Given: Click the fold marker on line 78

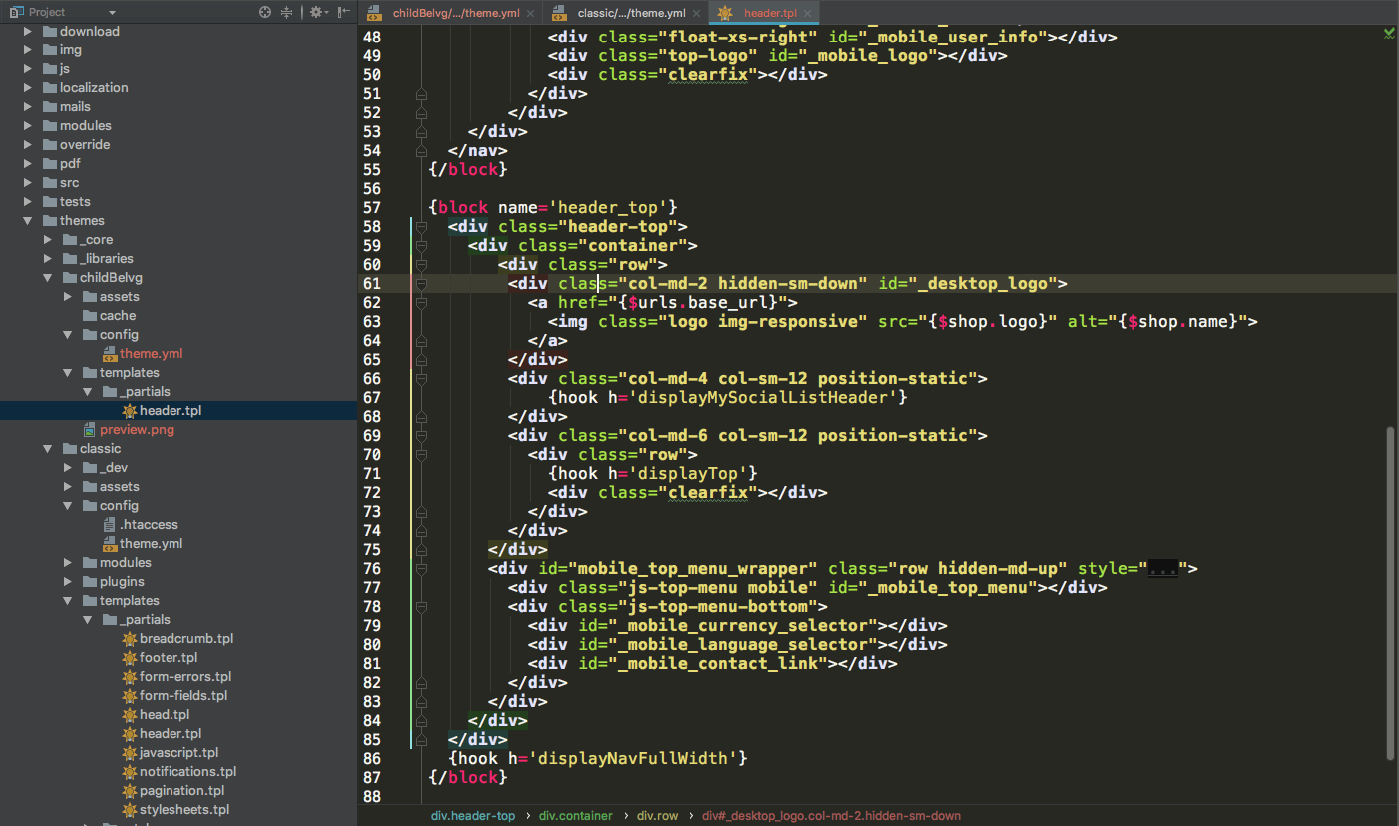Looking at the screenshot, I should tap(421, 607).
